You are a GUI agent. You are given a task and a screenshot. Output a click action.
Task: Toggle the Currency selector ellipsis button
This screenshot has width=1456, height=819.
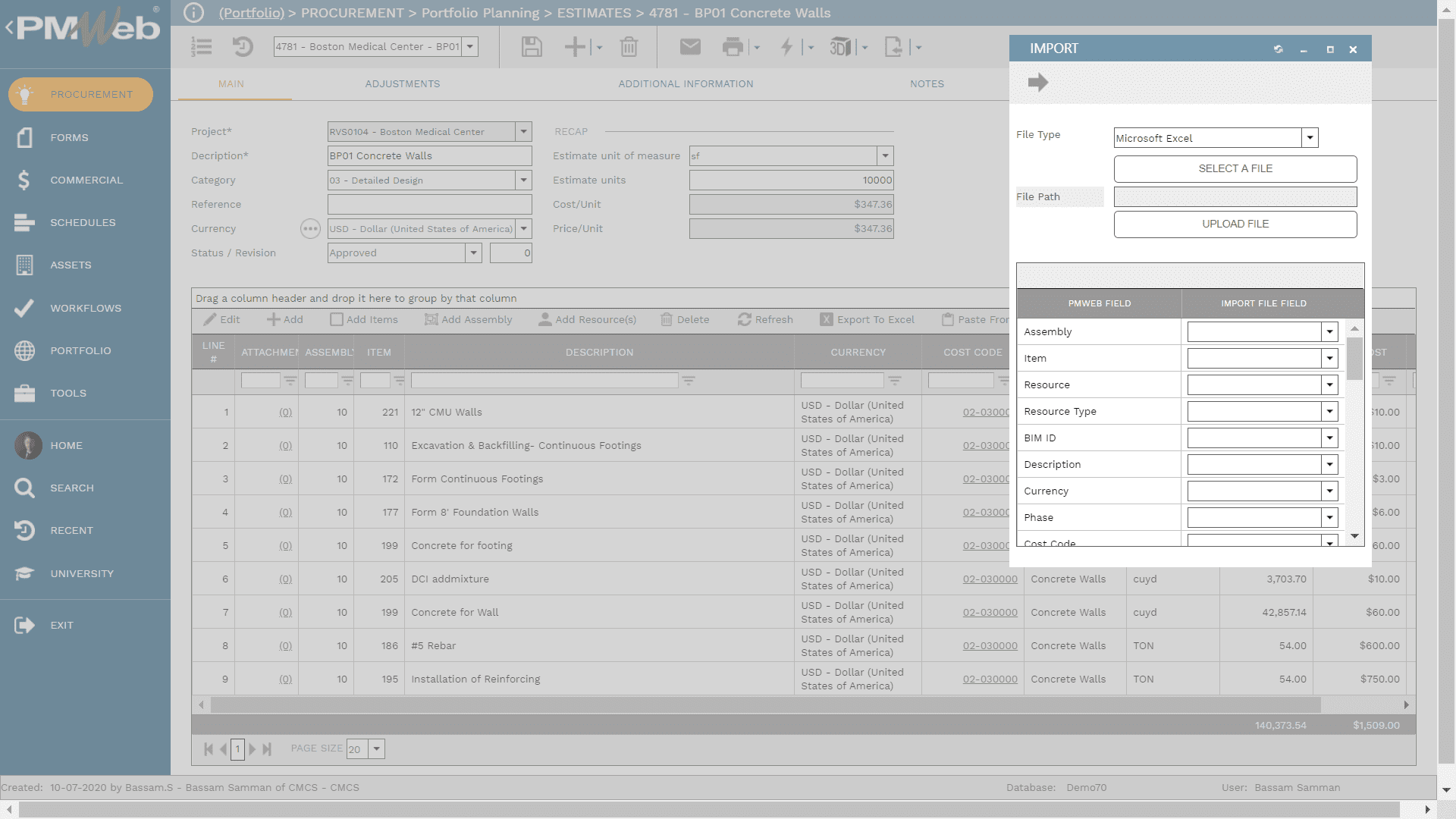click(310, 228)
